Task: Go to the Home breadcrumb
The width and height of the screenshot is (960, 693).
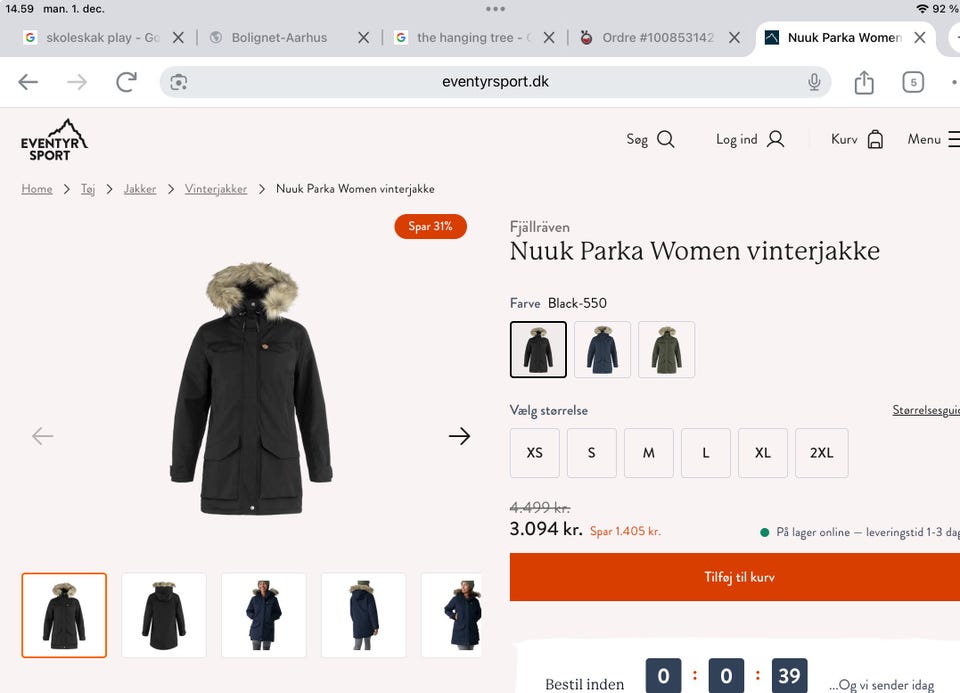Action: tap(37, 189)
